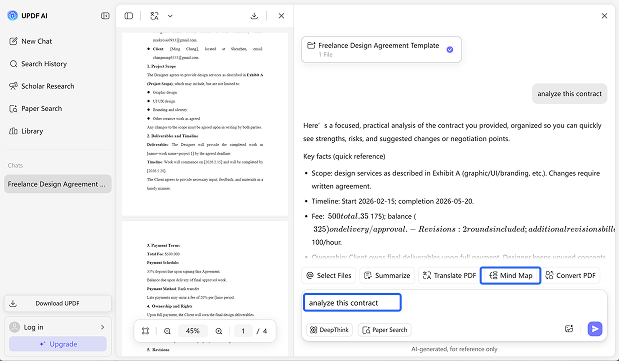Select Freelance Design Agreement chat
The height and width of the screenshot is (361, 619).
click(x=58, y=184)
